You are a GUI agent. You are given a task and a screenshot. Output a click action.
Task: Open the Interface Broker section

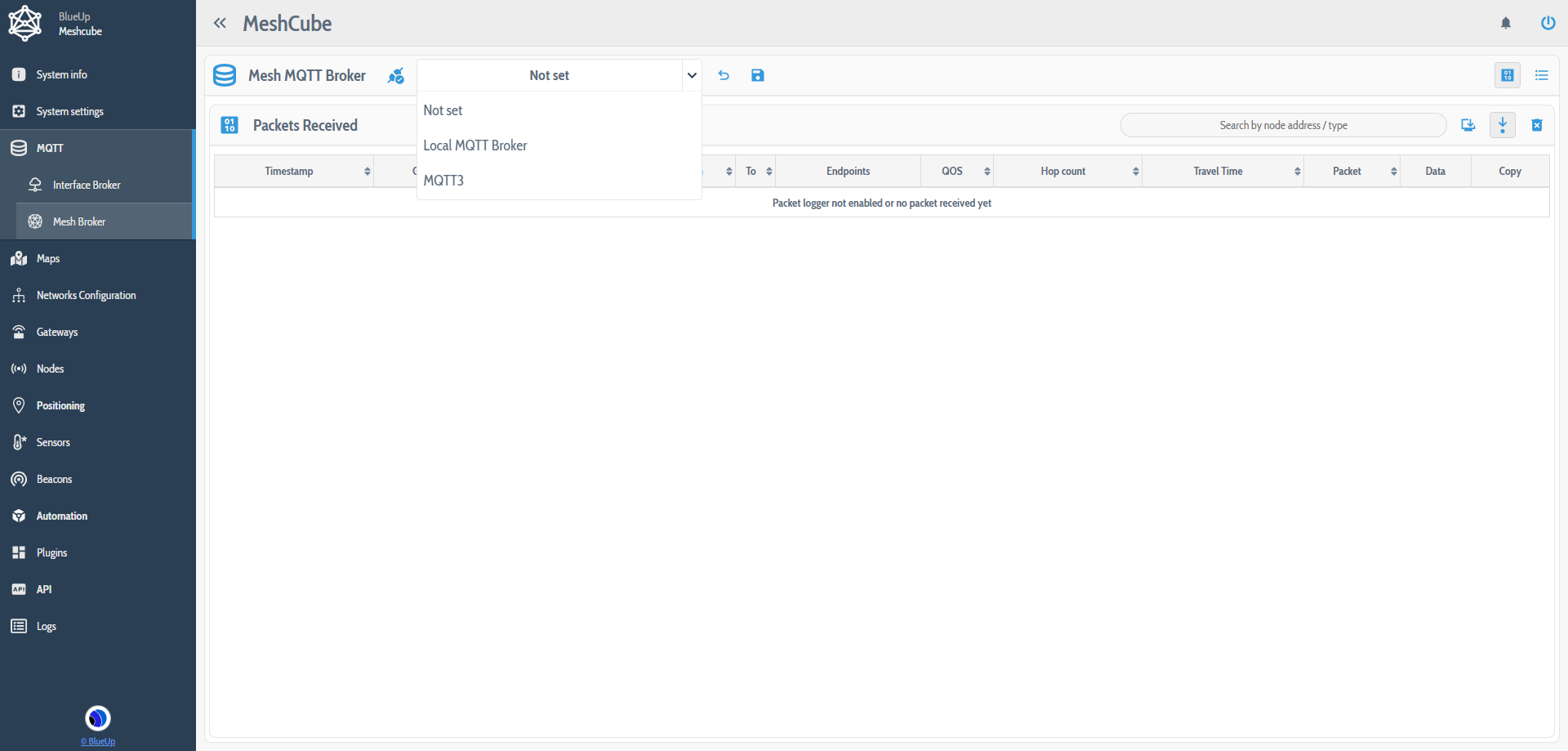click(87, 185)
